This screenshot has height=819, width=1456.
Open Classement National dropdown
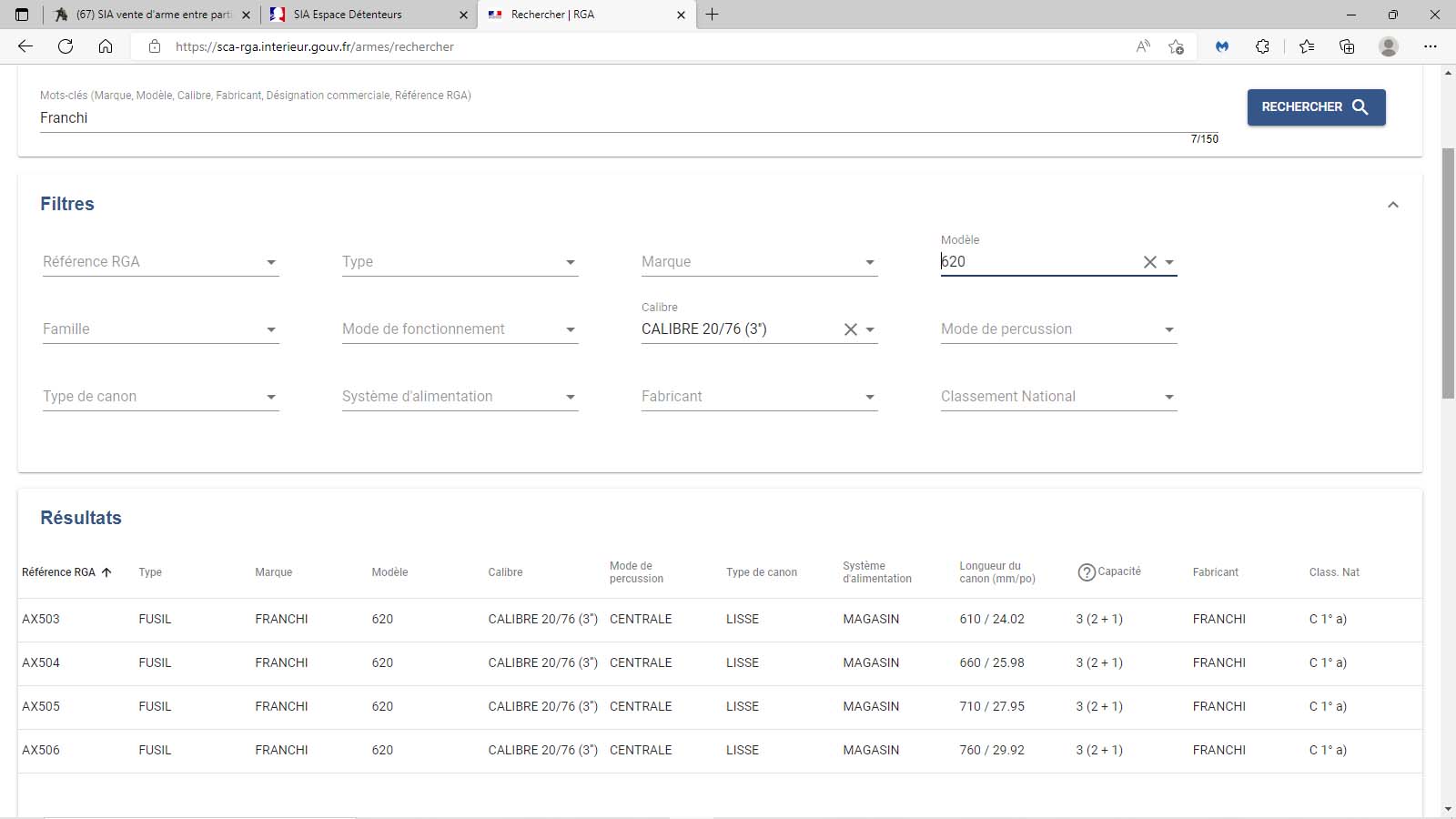pyautogui.click(x=1058, y=397)
